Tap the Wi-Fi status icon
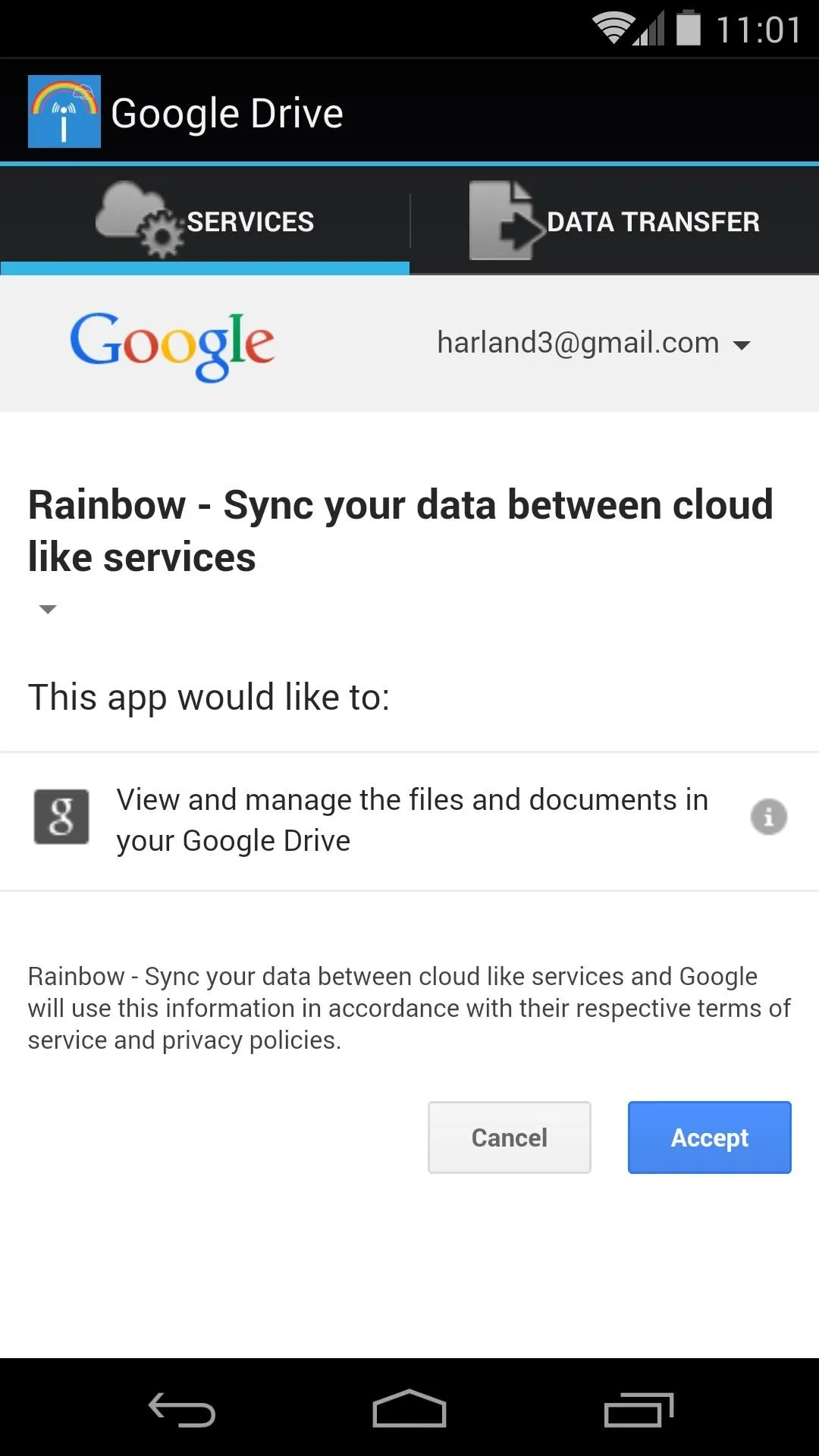819x1456 pixels. 613,28
